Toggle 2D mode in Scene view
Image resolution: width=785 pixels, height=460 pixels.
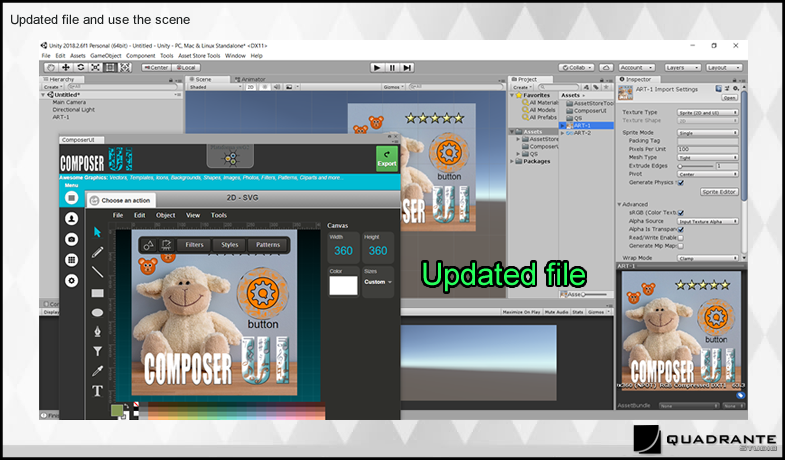pos(250,87)
